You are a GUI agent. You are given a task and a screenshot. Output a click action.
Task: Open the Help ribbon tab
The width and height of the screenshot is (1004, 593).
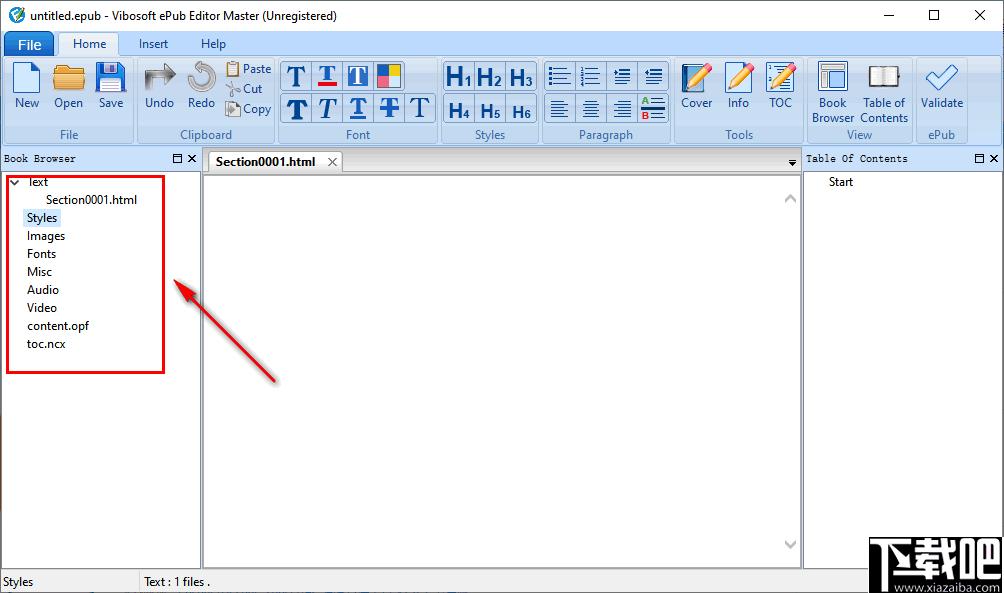click(213, 44)
